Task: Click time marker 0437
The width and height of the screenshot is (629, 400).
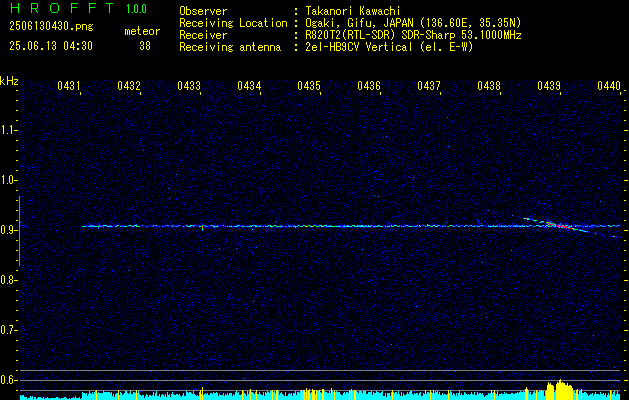Action: point(429,86)
